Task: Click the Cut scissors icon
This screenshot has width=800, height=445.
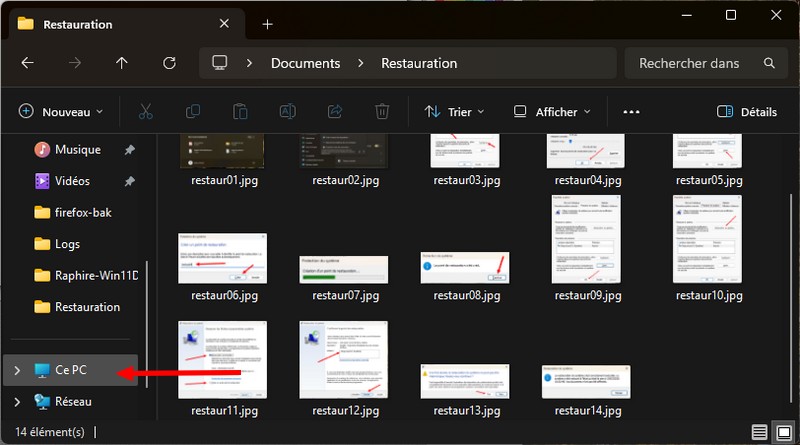Action: coord(145,112)
